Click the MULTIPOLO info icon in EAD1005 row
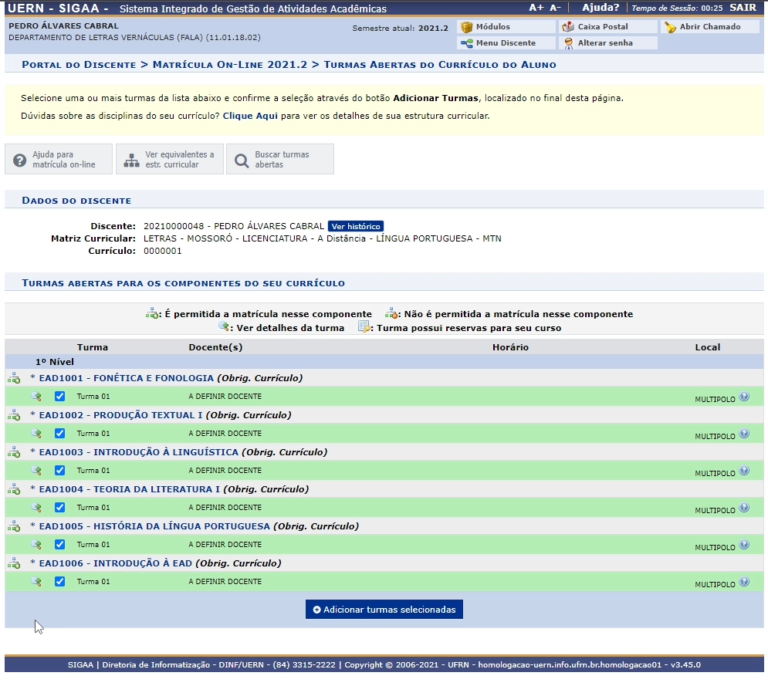 (x=744, y=544)
